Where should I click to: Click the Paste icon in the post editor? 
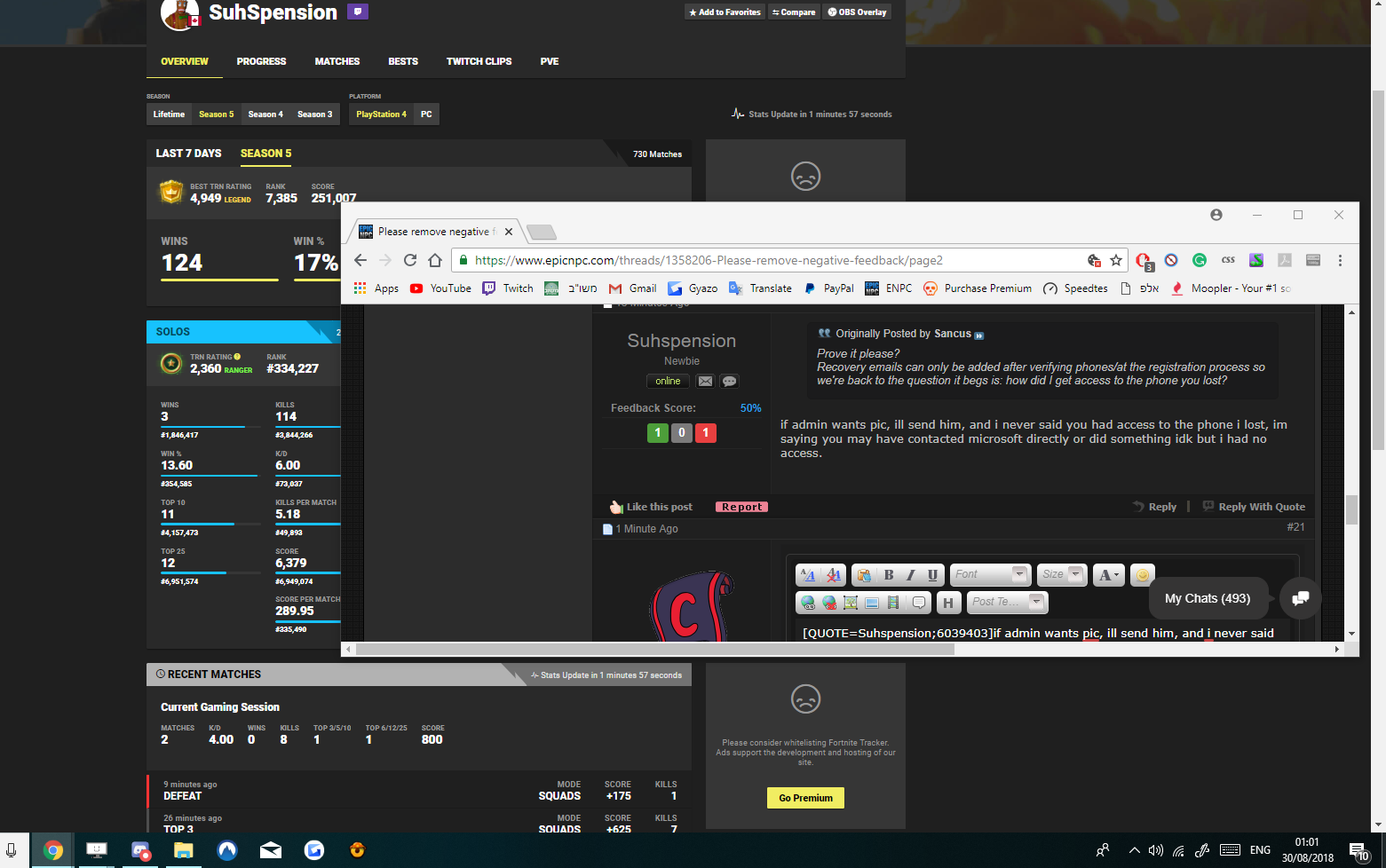point(864,575)
